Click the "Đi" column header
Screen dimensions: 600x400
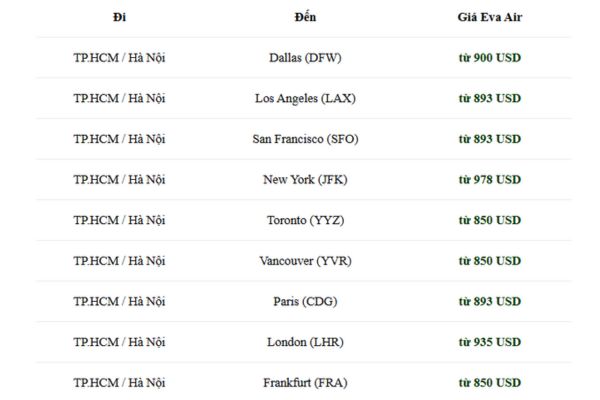point(120,17)
